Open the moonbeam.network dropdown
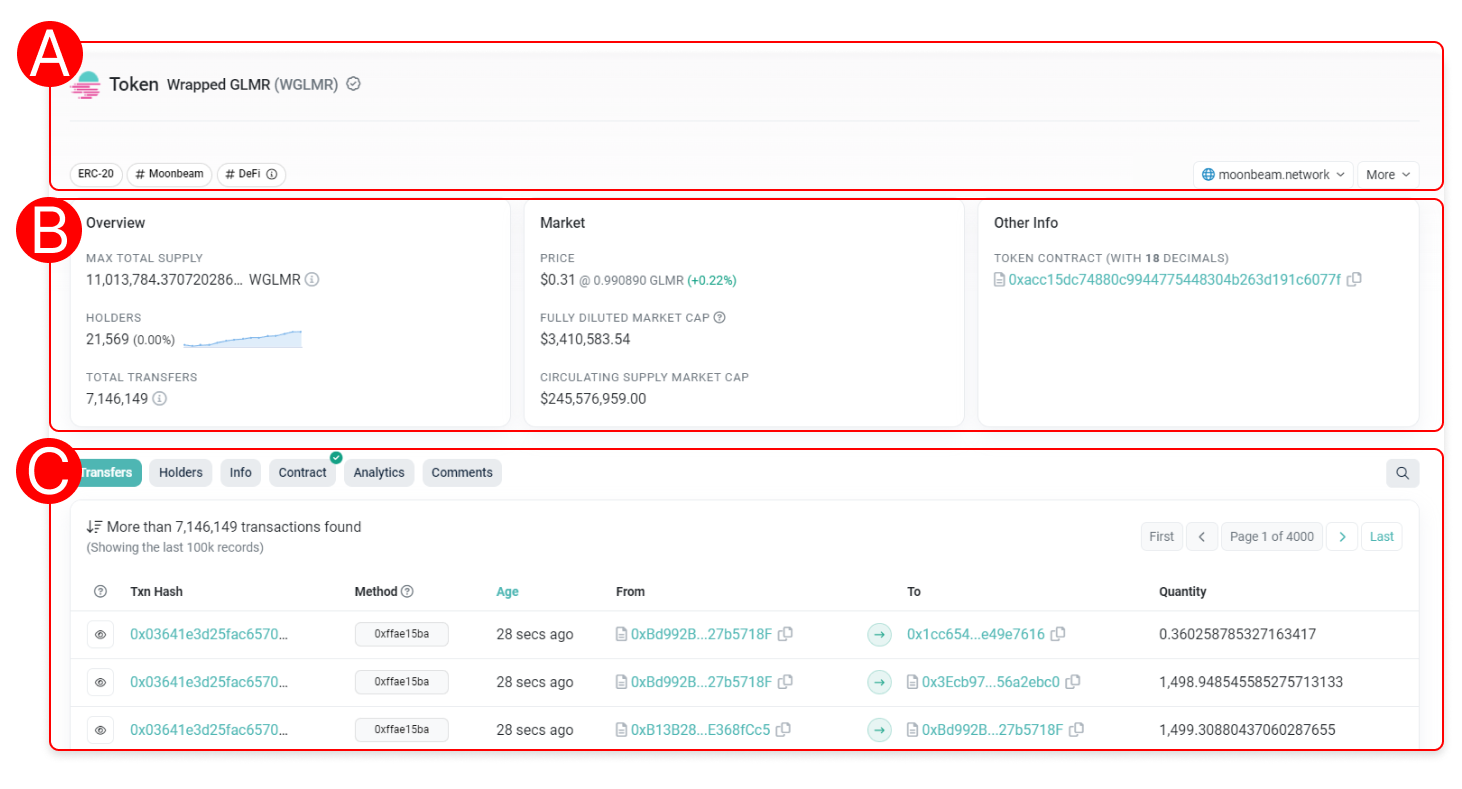This screenshot has width=1462, height=789. tap(1272, 174)
